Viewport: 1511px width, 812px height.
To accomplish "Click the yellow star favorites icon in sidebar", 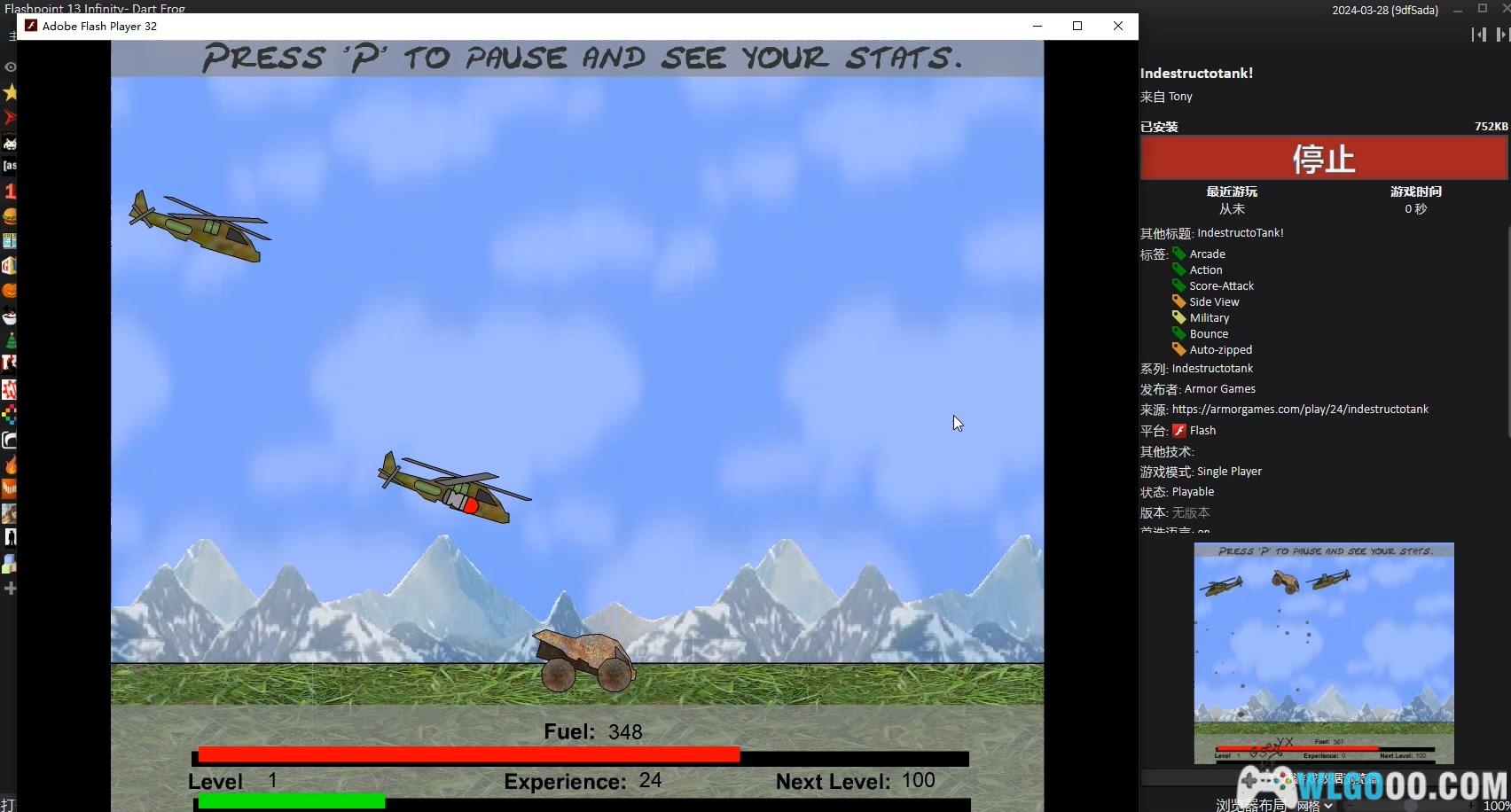I will tap(10, 92).
